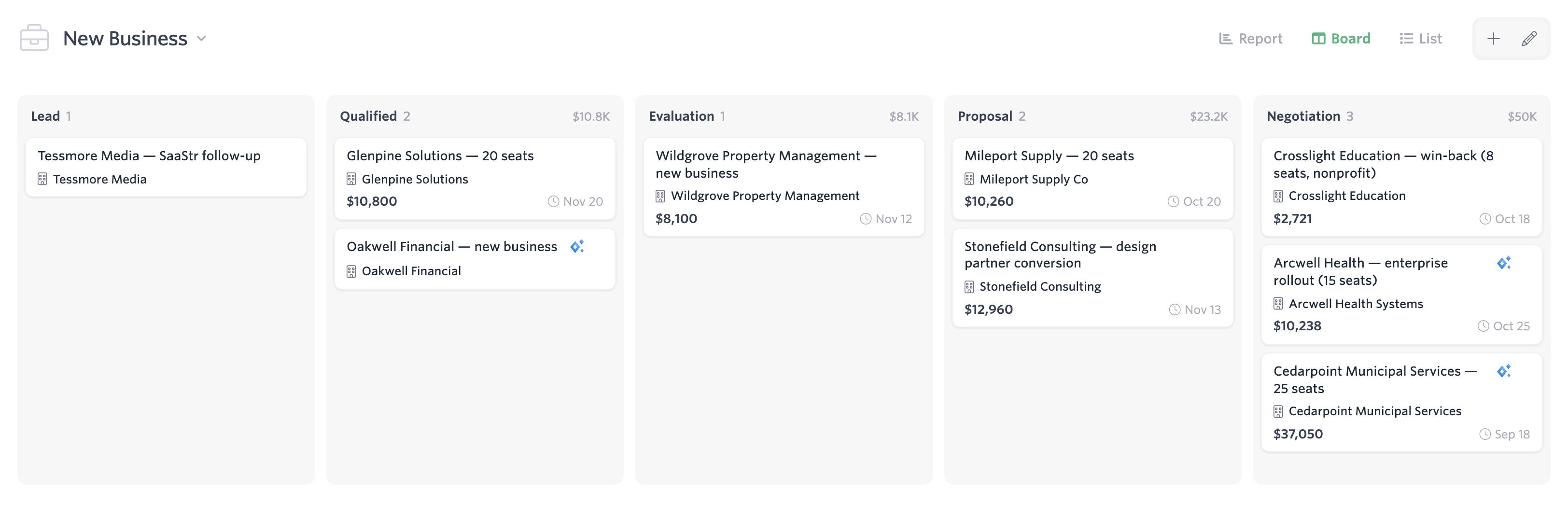This screenshot has width=1568, height=507.
Task: Click the building icon beside Stonefield Consulting
Action: coord(969,287)
